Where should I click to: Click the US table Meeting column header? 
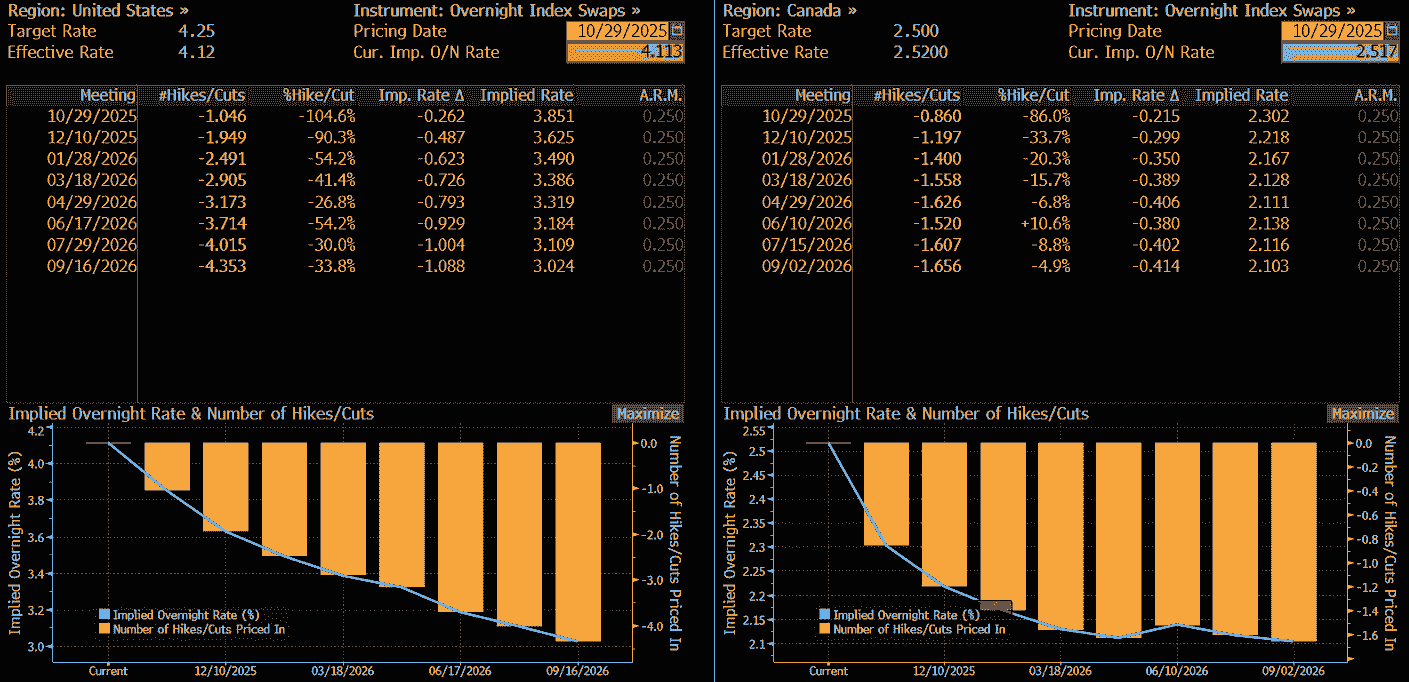click(x=107, y=95)
